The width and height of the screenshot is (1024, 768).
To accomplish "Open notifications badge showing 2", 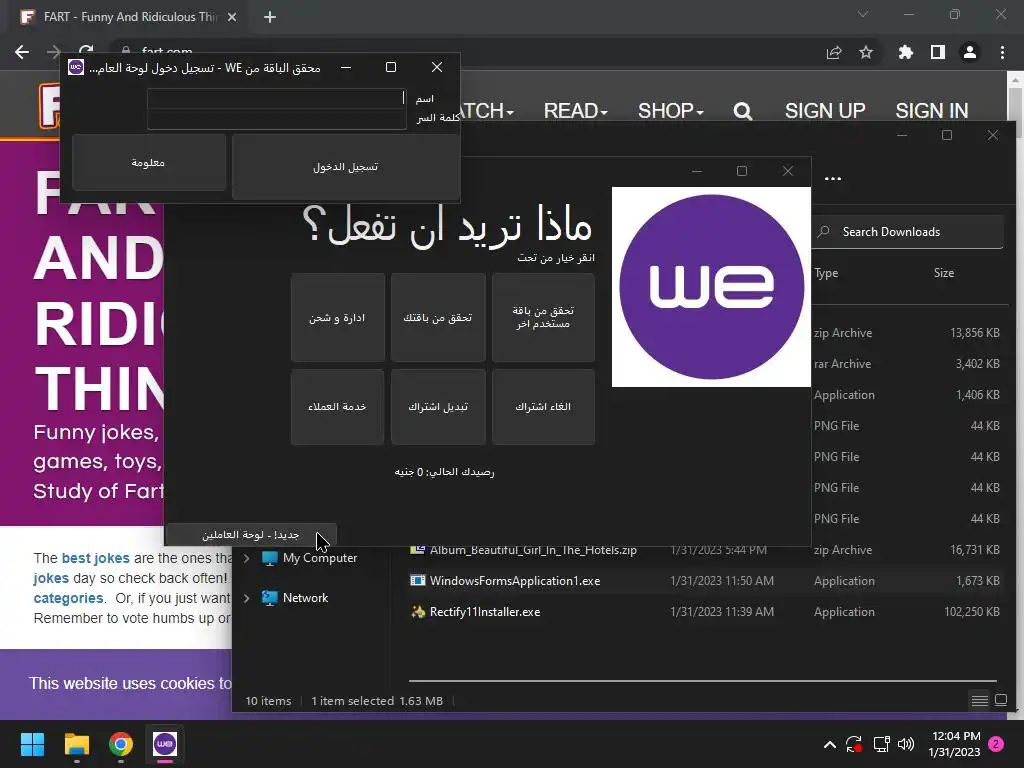I will click(x=996, y=744).
